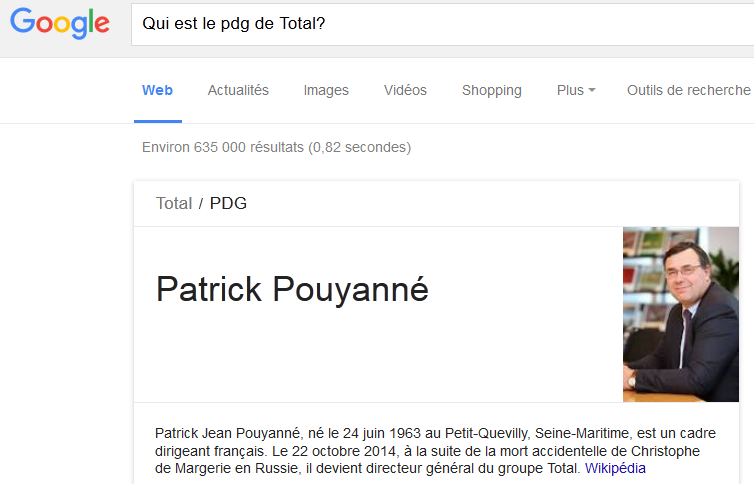This screenshot has height=484, width=754.
Task: Open the Shopping tab
Action: click(491, 90)
